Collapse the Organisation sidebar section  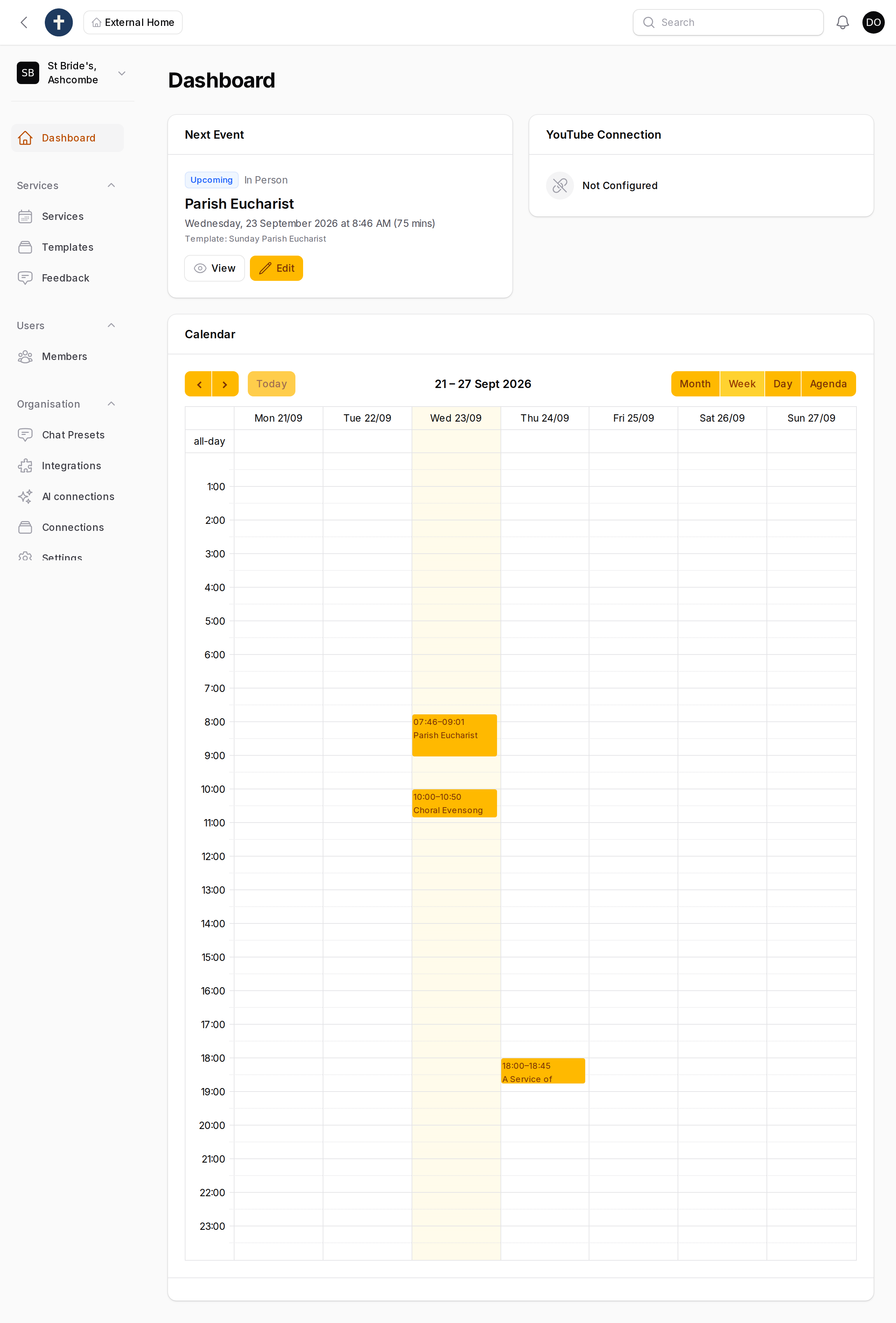tap(112, 404)
